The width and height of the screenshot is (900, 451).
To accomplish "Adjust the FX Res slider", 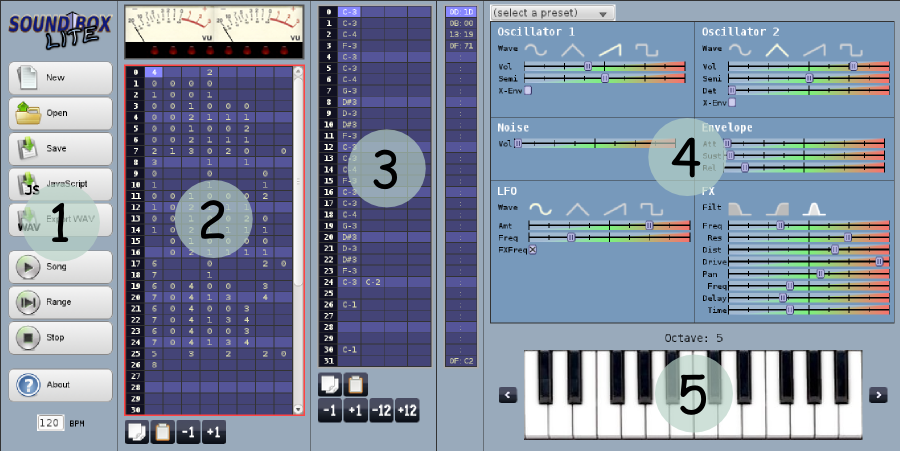I will 809,238.
